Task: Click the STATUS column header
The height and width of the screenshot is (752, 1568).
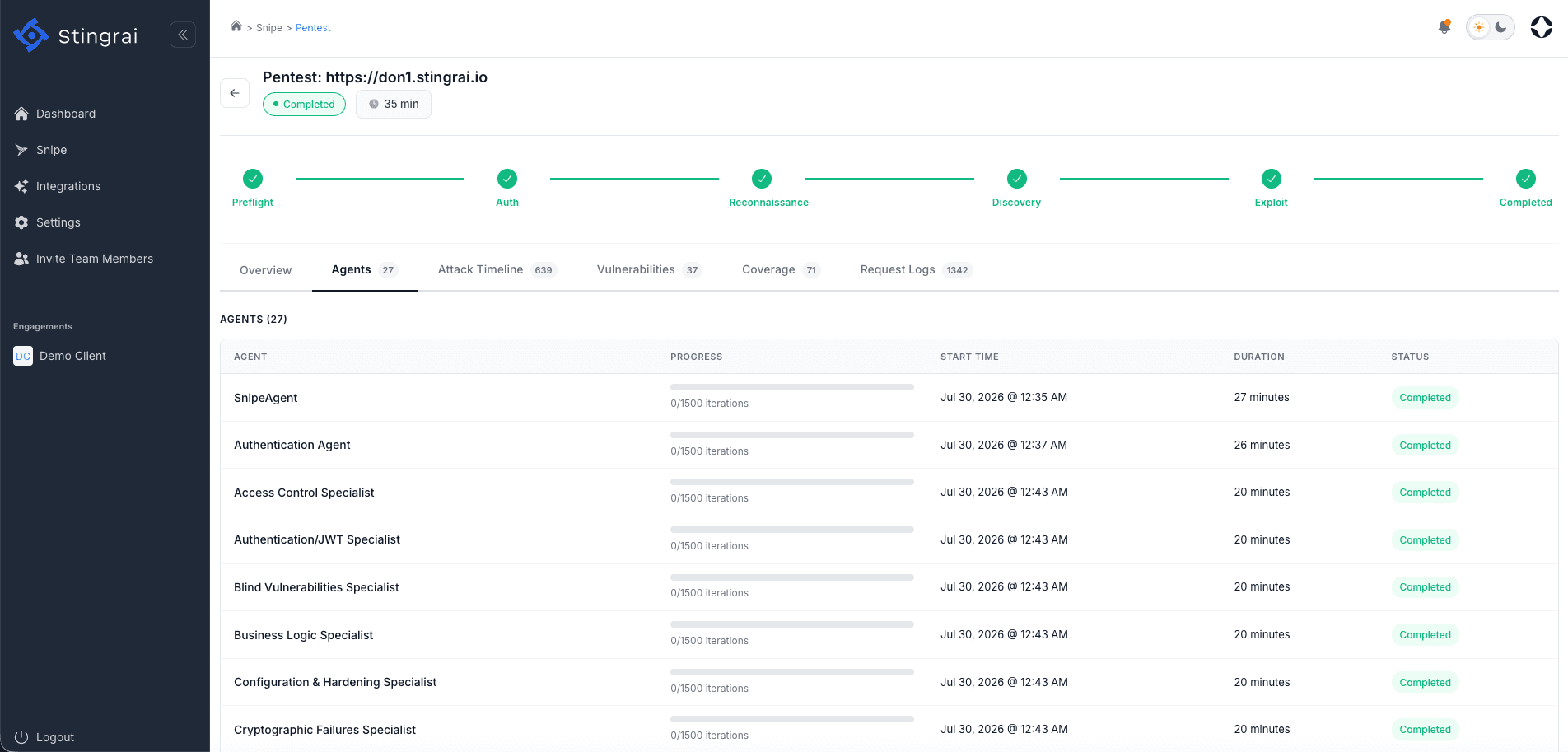Action: click(x=1410, y=357)
